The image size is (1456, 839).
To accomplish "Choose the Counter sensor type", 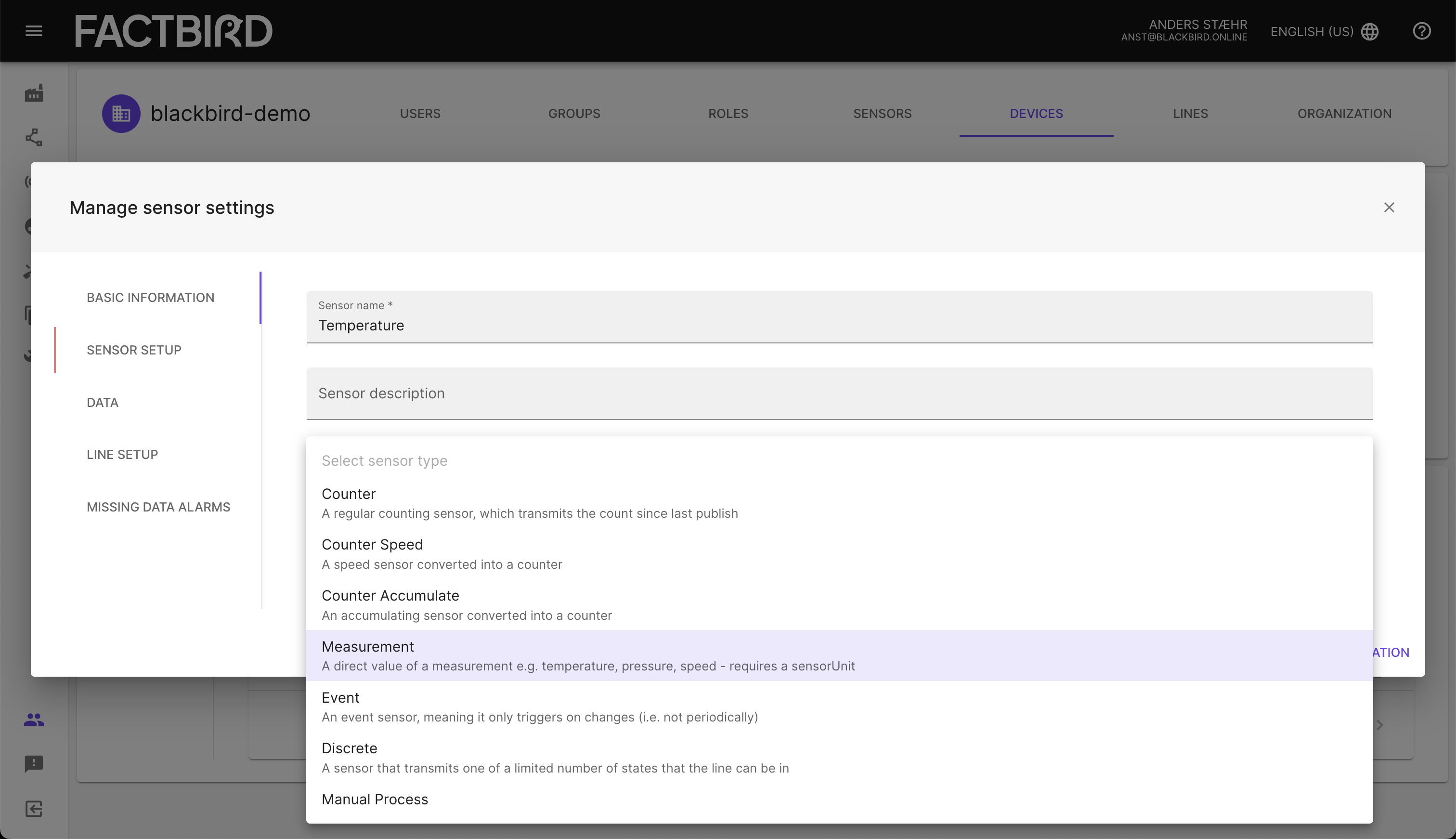I will click(x=839, y=503).
